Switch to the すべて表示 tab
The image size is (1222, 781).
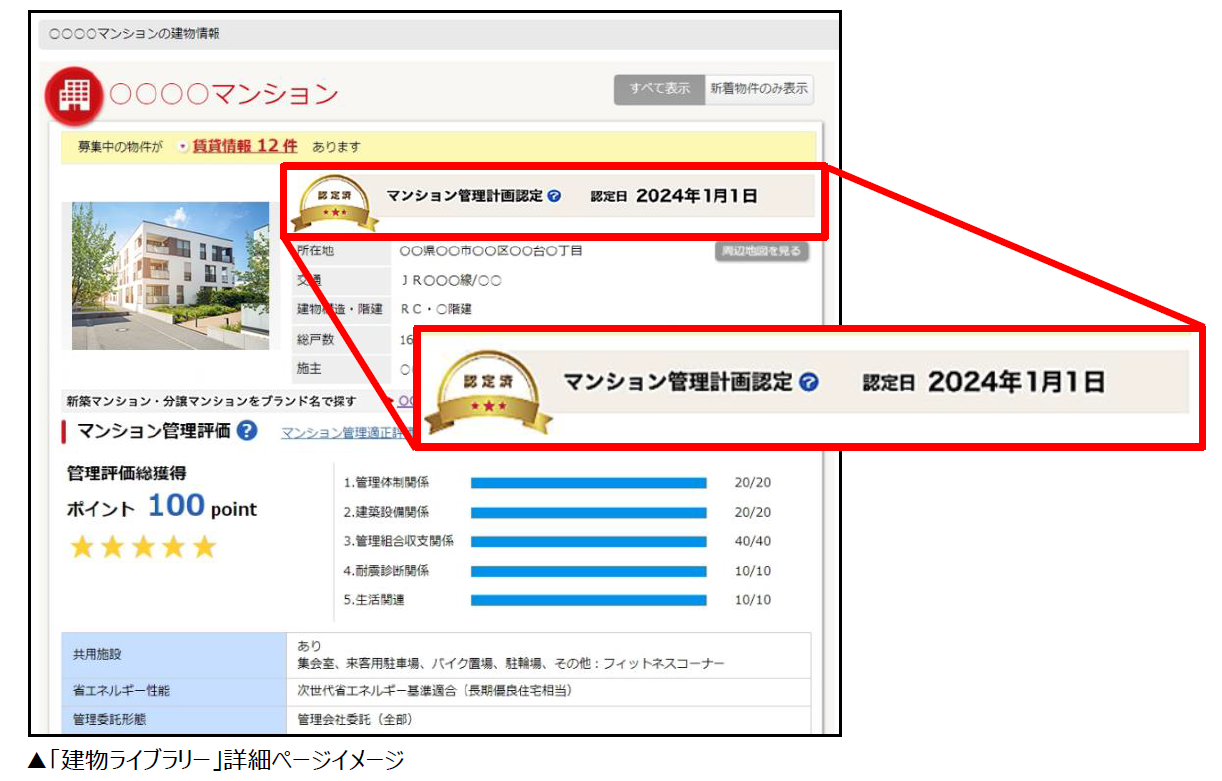(x=659, y=89)
